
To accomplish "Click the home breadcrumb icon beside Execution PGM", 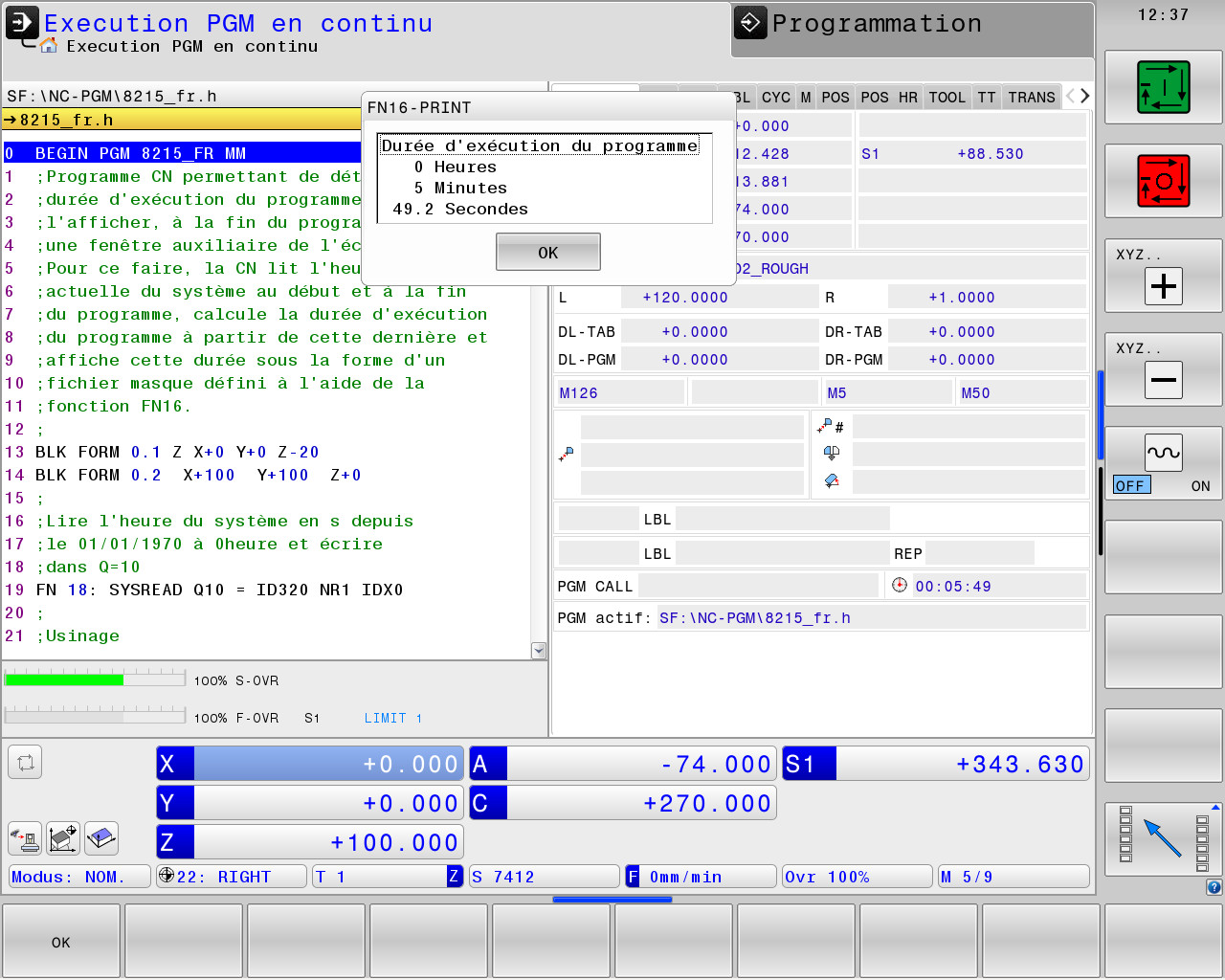I will (49, 46).
